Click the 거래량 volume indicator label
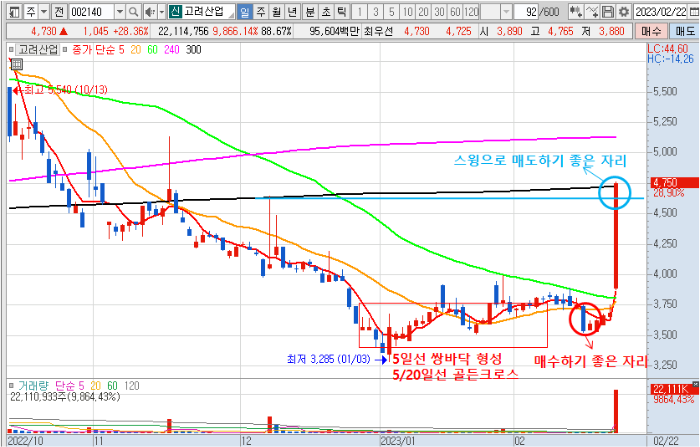 (33, 386)
